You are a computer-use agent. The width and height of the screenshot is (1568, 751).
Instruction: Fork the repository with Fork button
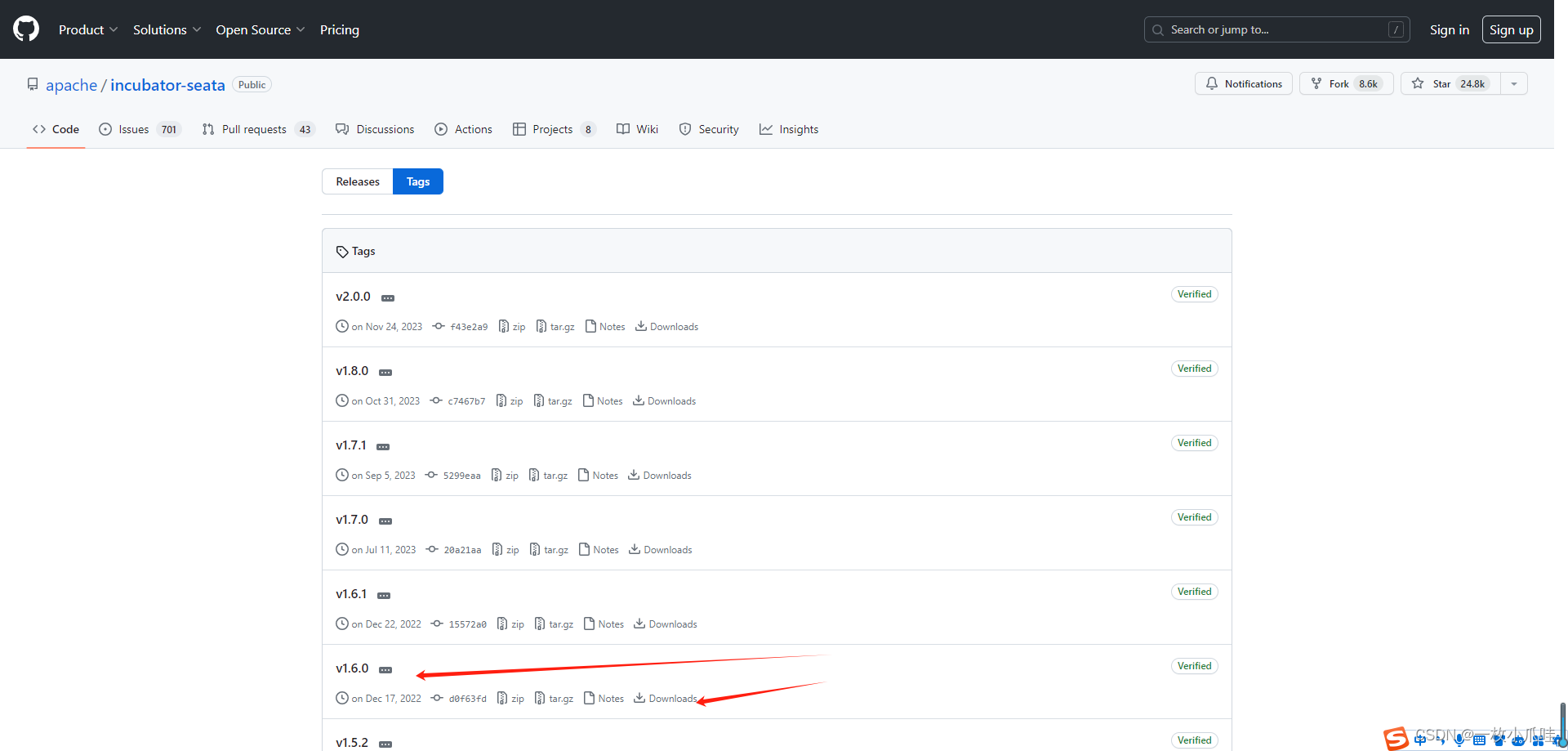[1346, 83]
